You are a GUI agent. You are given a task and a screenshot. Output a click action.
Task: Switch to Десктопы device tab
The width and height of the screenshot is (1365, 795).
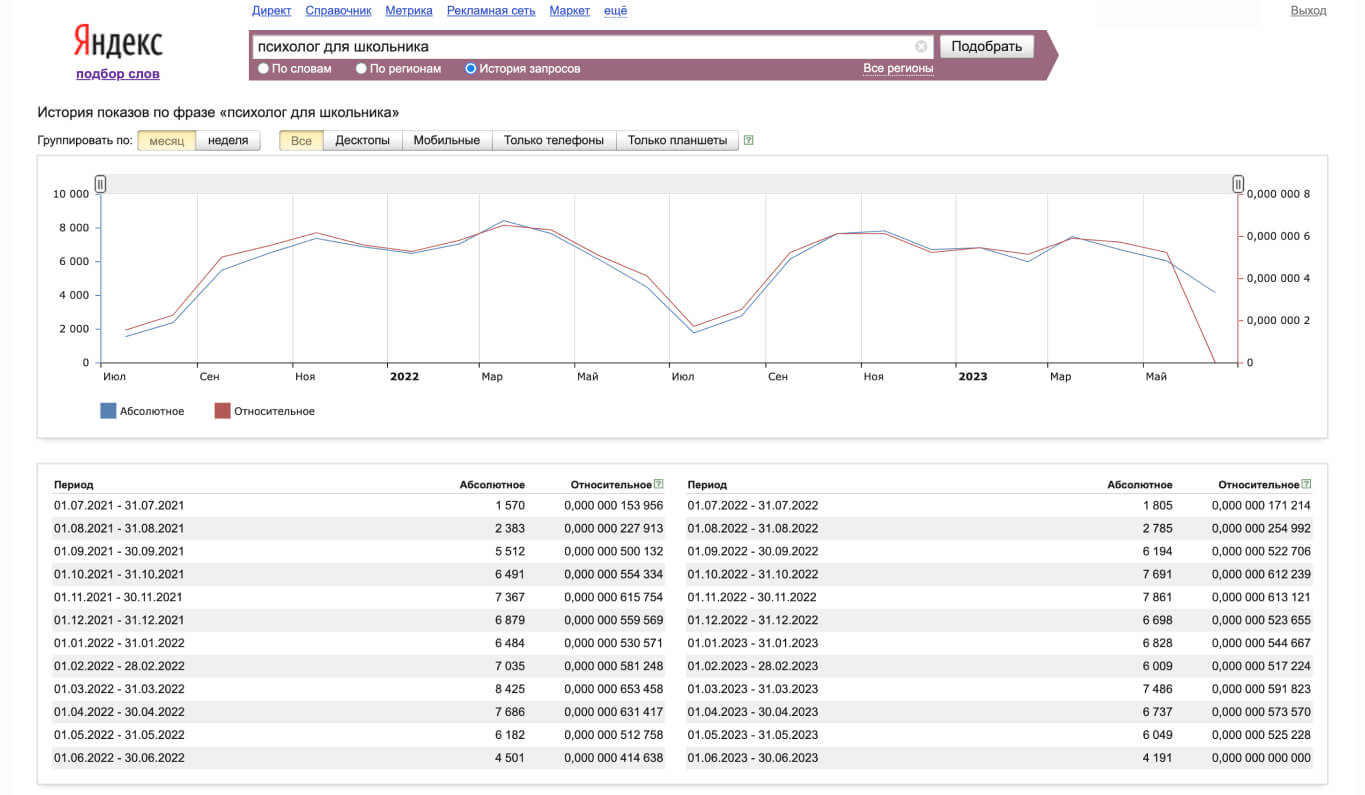coord(362,141)
